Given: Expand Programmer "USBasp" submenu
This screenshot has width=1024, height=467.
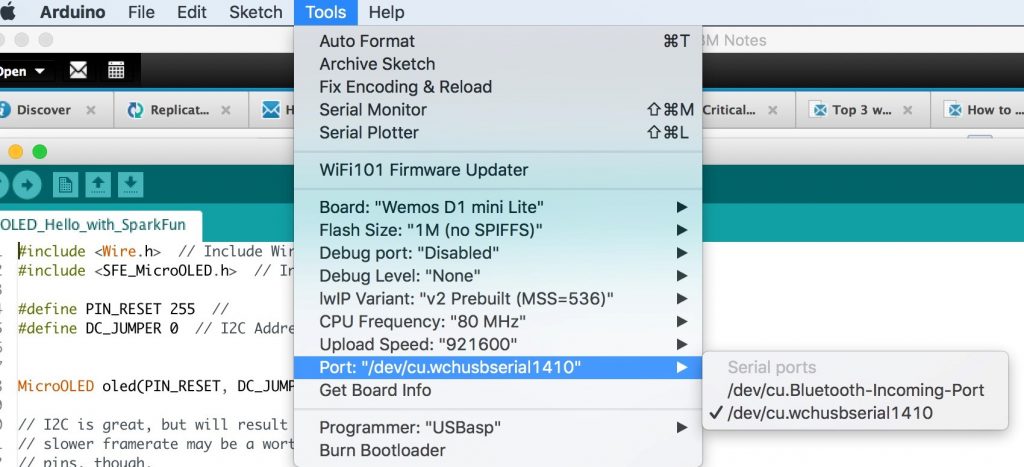Looking at the screenshot, I should click(498, 427).
